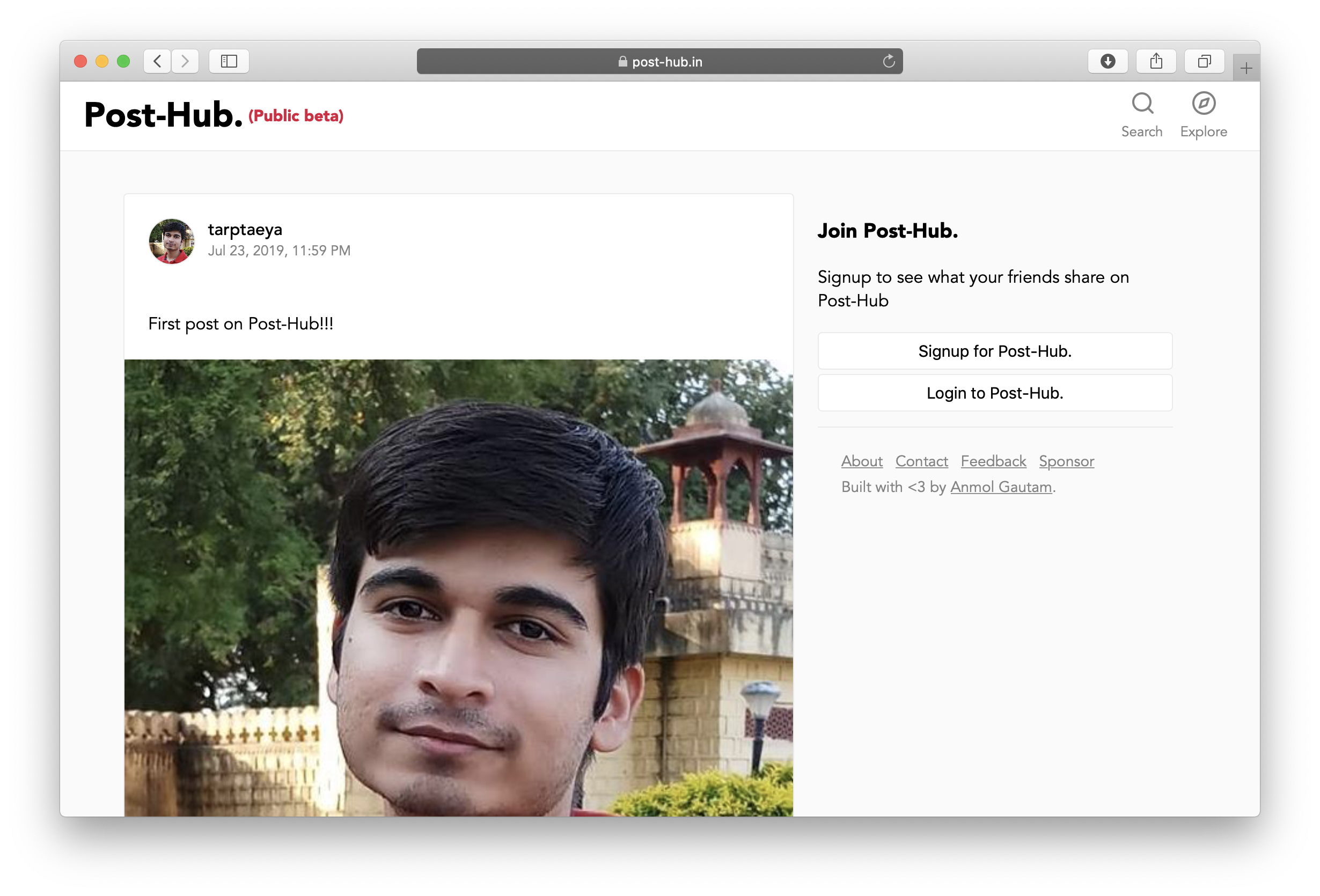The width and height of the screenshot is (1320, 896).
Task: Open the Feedback link
Action: 993,461
